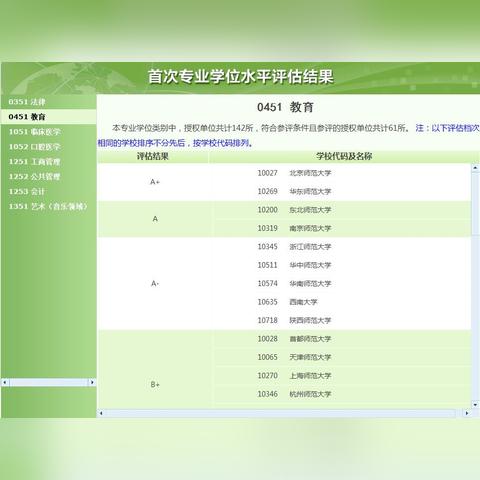Open the 1351 艺术 (音乐领域) category
The height and width of the screenshot is (480, 480).
click(48, 207)
